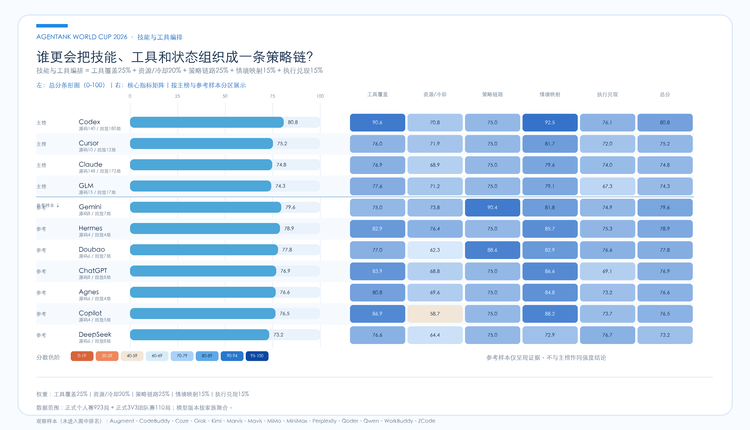
Task: Select the 70-79 score legend swatch
Action: 182,356
